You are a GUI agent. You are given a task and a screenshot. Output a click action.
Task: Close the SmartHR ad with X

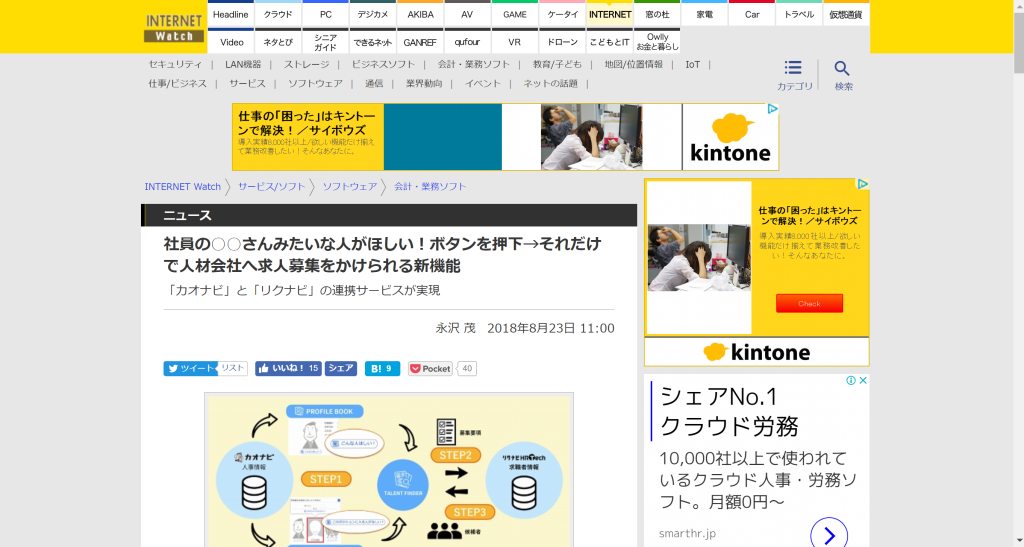[x=863, y=380]
